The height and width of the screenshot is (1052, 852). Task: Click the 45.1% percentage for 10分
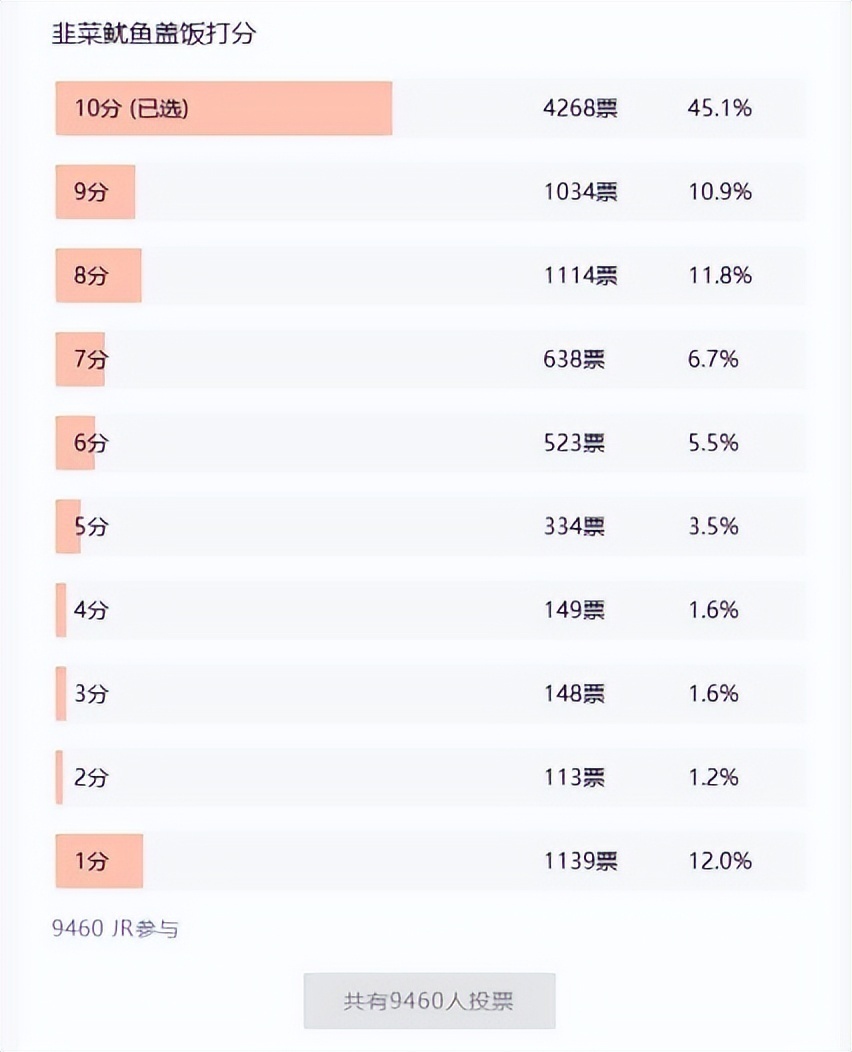[719, 108]
